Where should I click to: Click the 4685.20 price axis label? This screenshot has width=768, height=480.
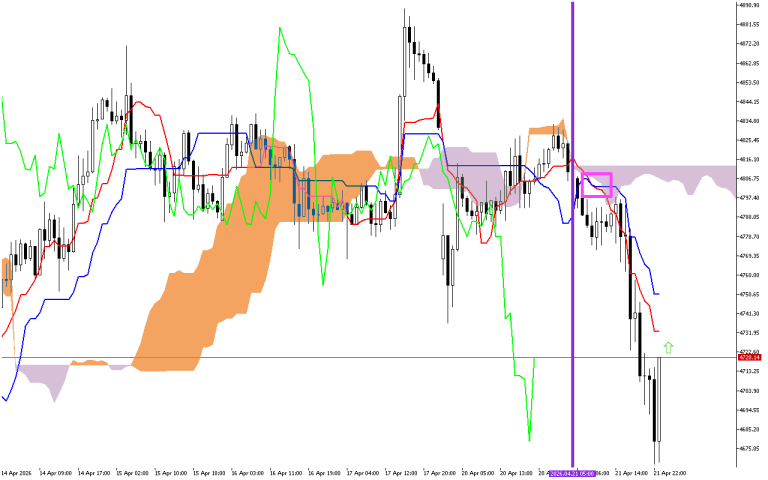(749, 429)
